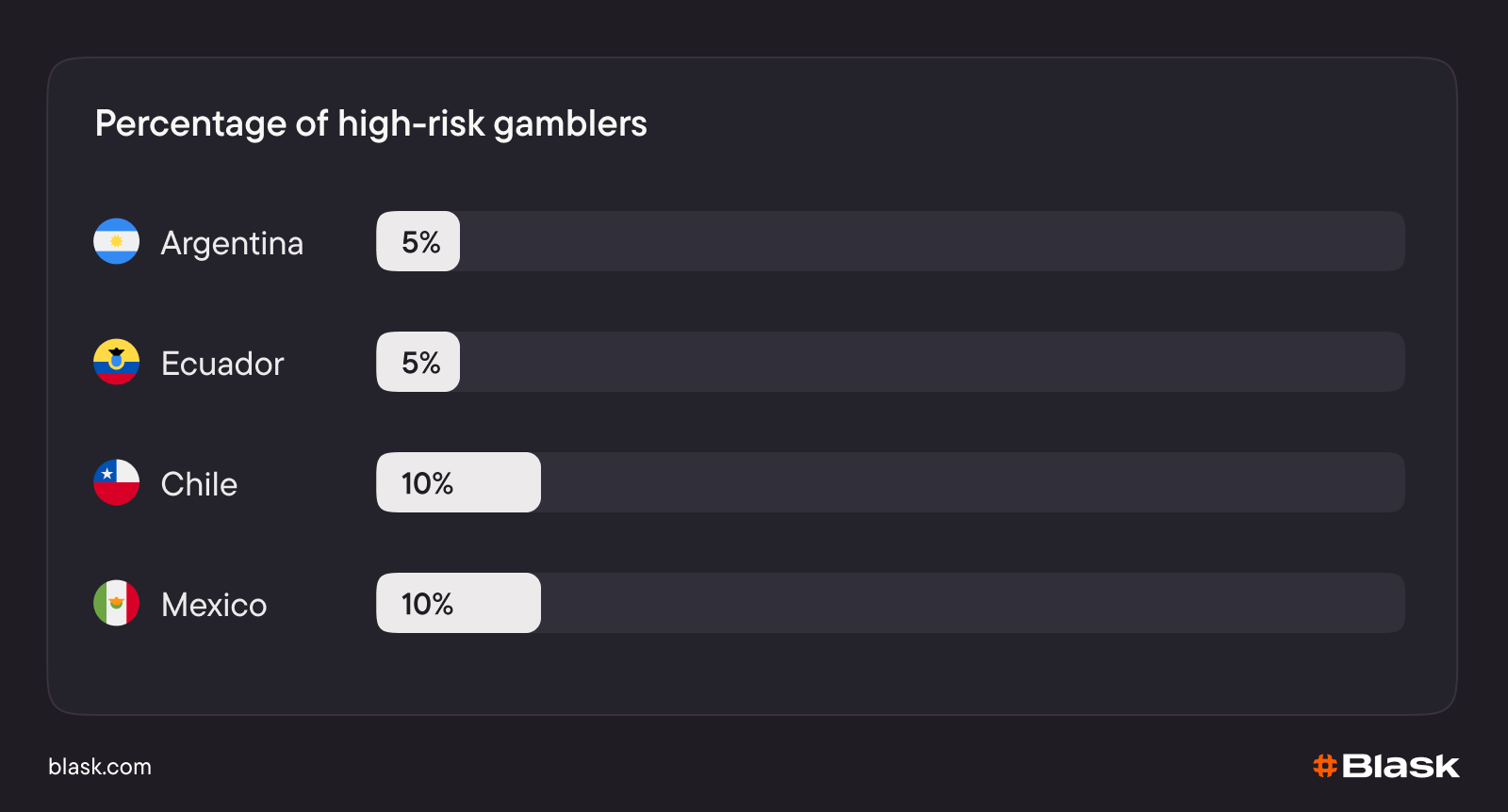
Task: Select the Chile country label
Action: pyautogui.click(x=199, y=484)
